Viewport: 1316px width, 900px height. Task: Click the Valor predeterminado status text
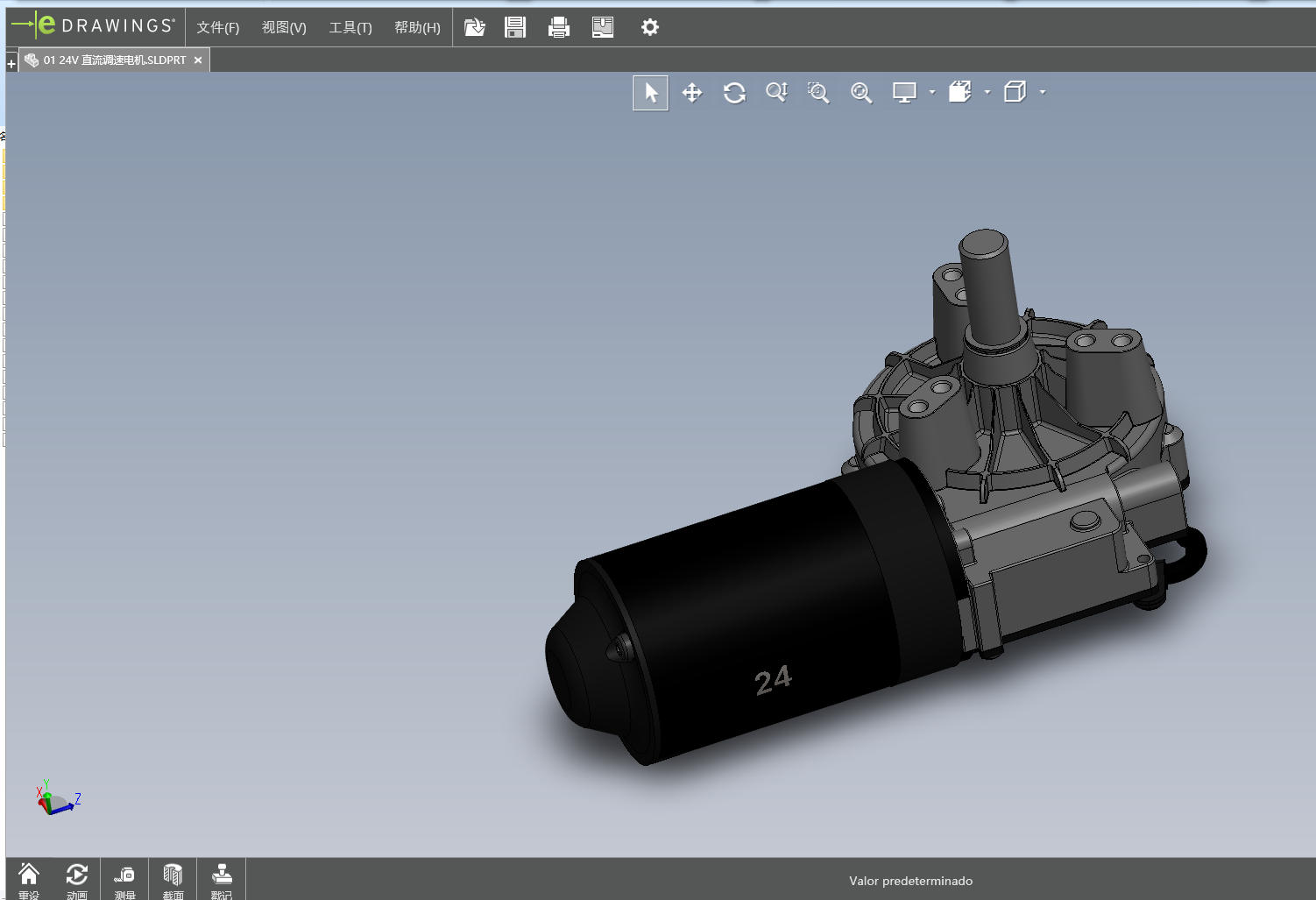point(910,881)
